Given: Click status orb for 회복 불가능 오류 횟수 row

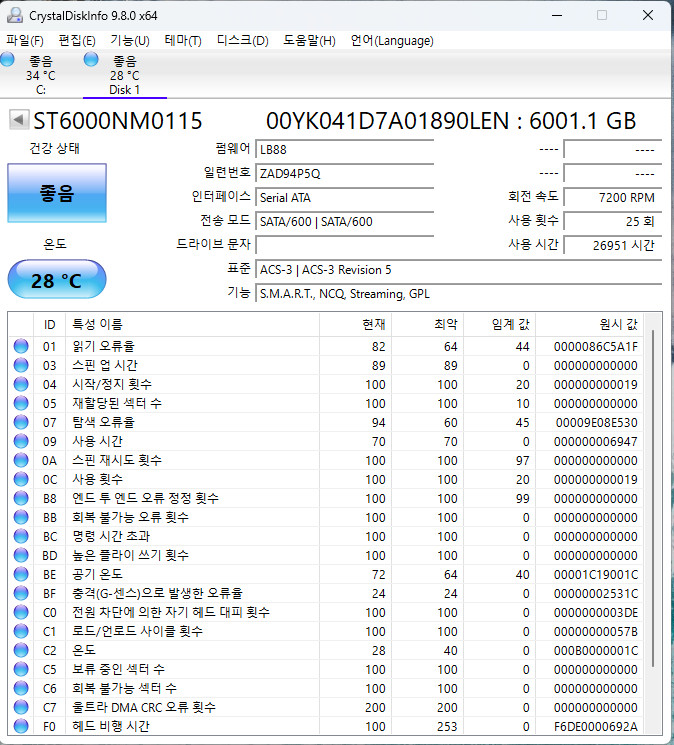Looking at the screenshot, I should click(21, 517).
